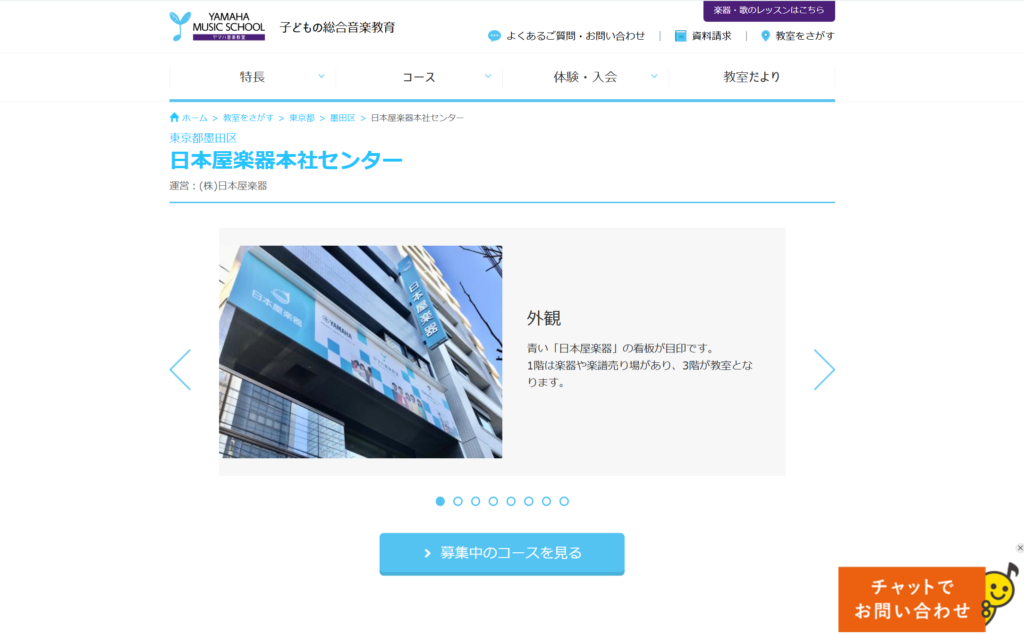Open the 特長 navigation menu

pos(252,77)
